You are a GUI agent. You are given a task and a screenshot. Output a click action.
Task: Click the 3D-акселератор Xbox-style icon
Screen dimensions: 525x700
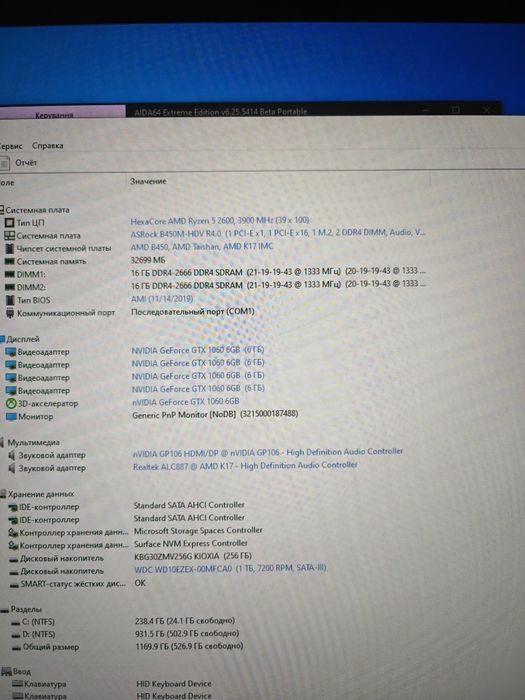[11, 404]
